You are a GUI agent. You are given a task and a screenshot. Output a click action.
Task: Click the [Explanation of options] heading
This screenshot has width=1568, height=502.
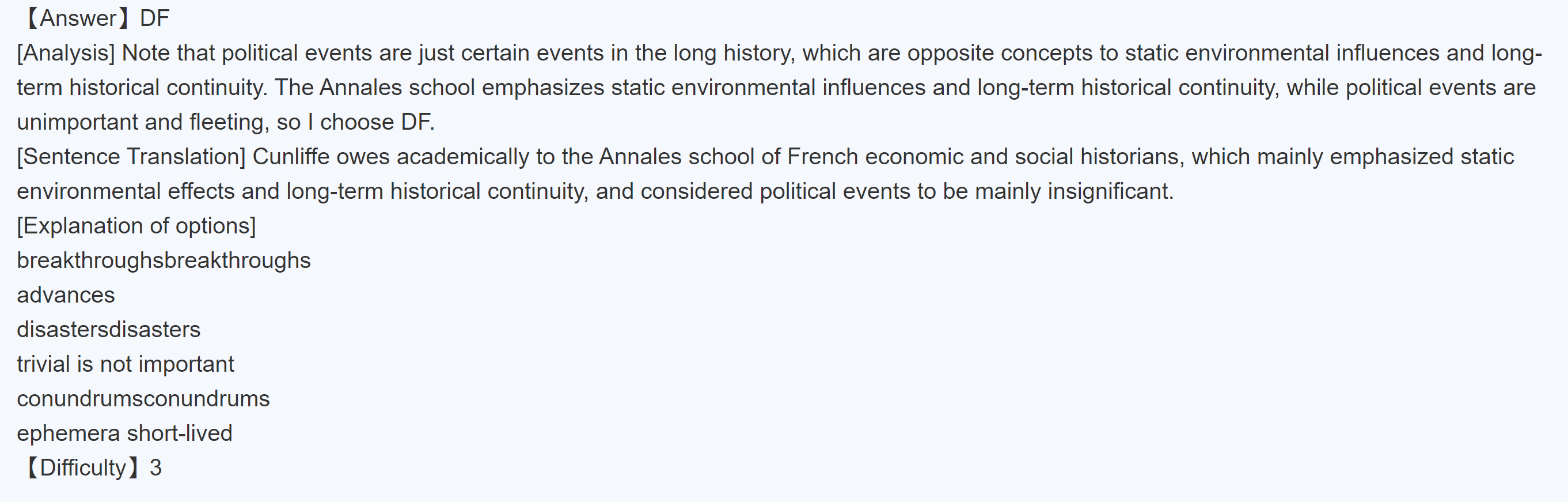(x=136, y=226)
